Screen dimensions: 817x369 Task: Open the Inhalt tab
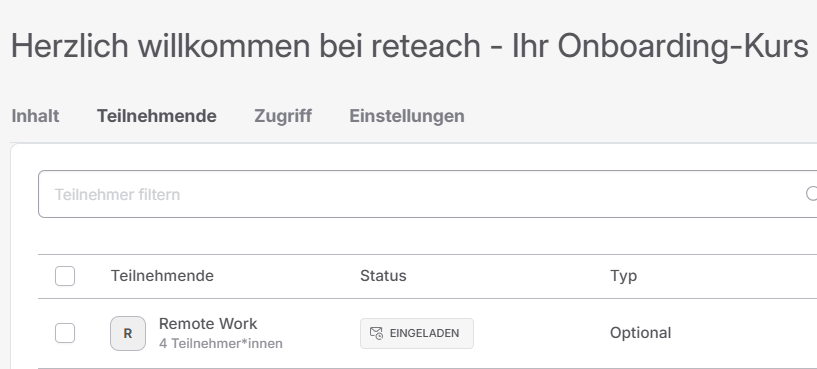pyautogui.click(x=35, y=116)
